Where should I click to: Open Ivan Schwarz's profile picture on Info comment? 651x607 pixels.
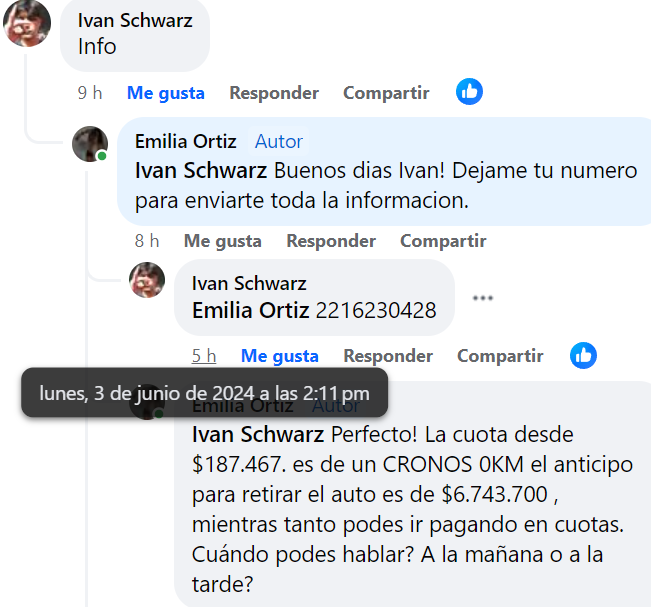pos(27,23)
